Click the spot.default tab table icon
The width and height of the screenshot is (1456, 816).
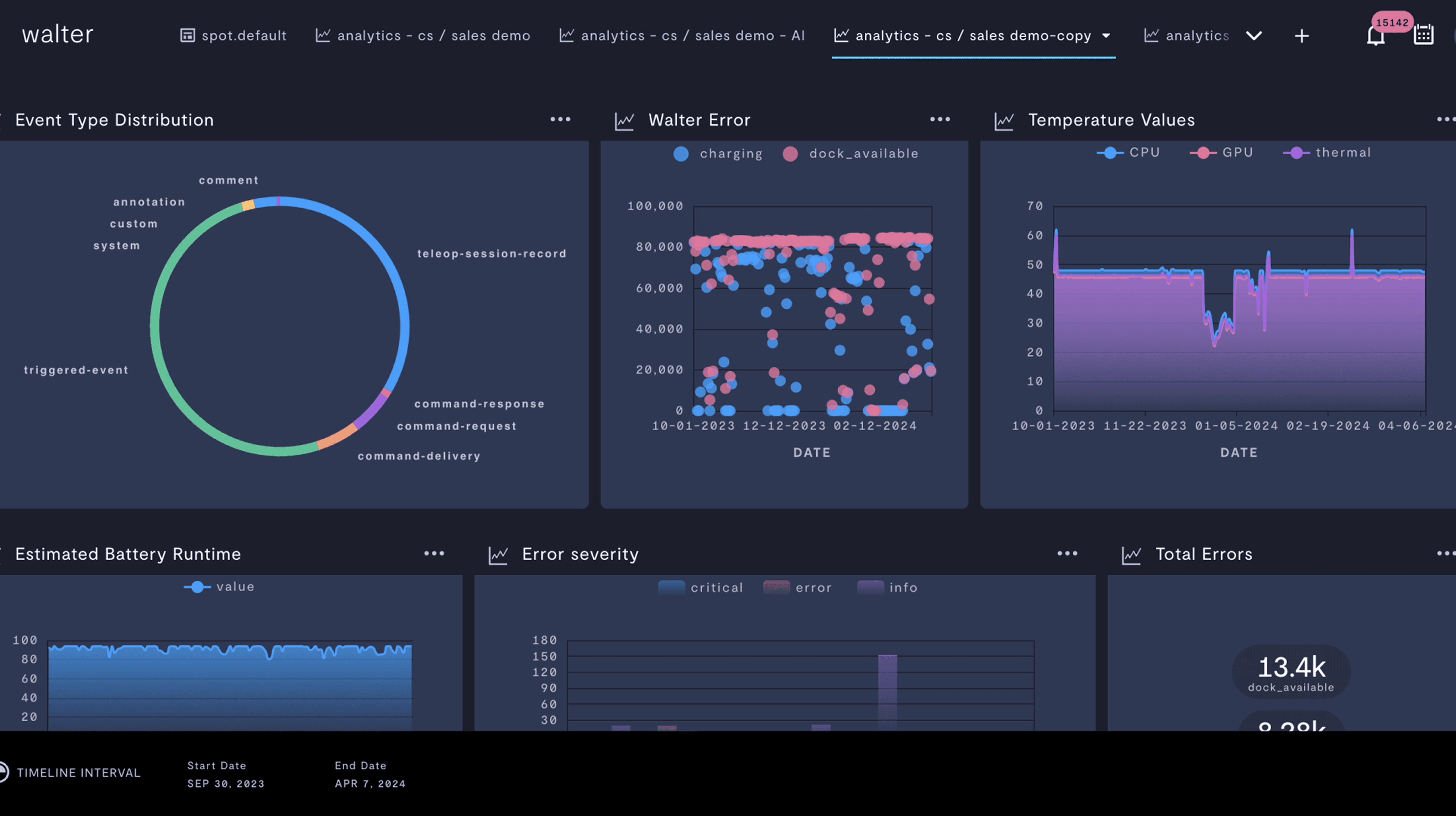click(x=187, y=36)
